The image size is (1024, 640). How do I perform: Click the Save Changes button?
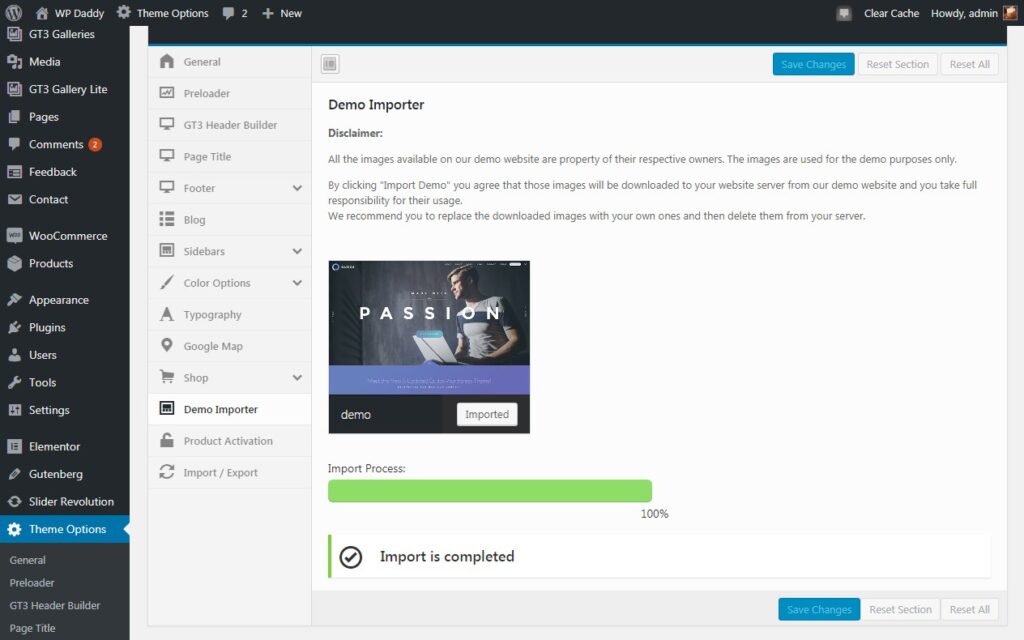813,63
